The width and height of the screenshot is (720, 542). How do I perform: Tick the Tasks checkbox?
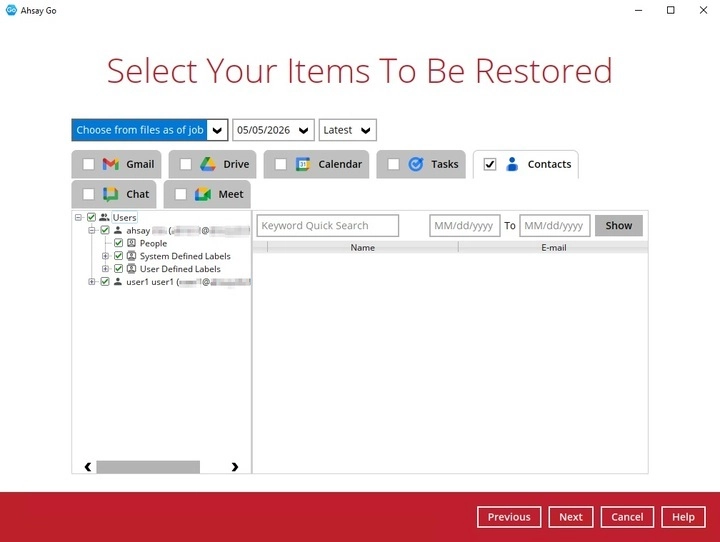tap(394, 164)
